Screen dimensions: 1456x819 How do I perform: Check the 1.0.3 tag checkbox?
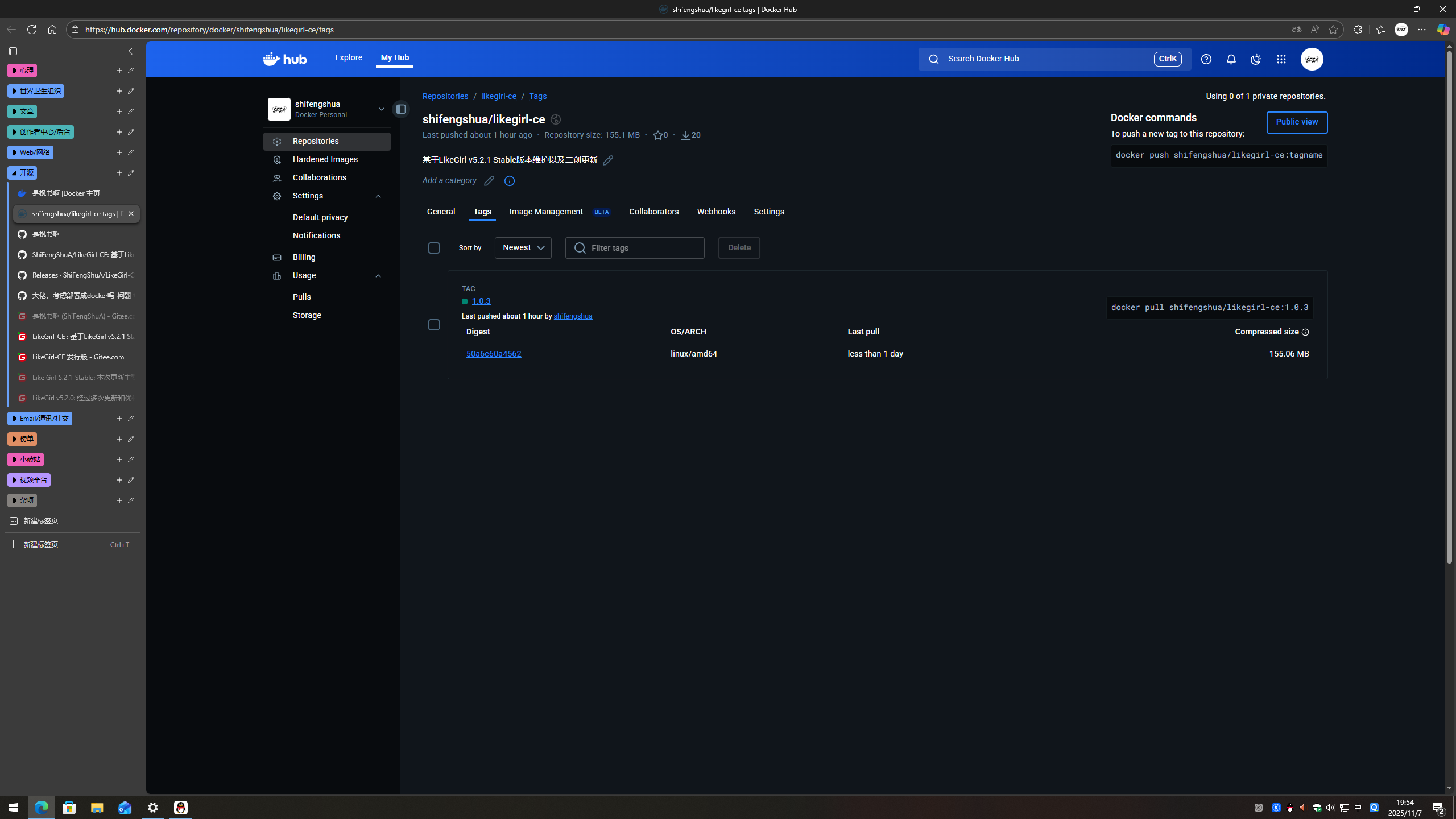tap(434, 325)
